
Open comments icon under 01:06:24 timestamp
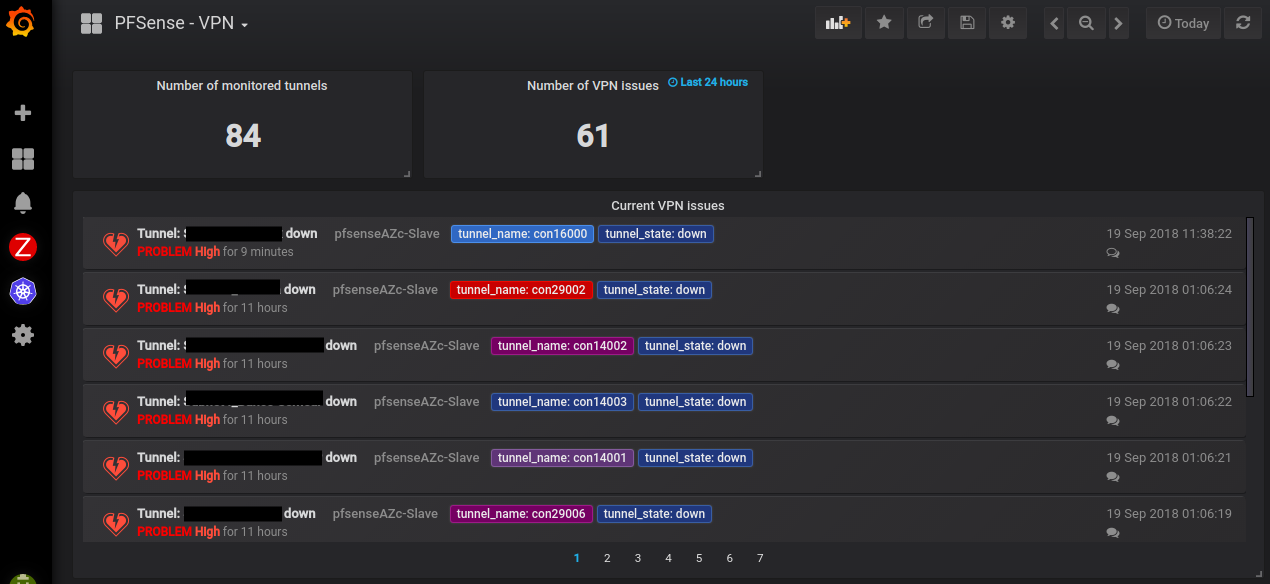point(1113,309)
